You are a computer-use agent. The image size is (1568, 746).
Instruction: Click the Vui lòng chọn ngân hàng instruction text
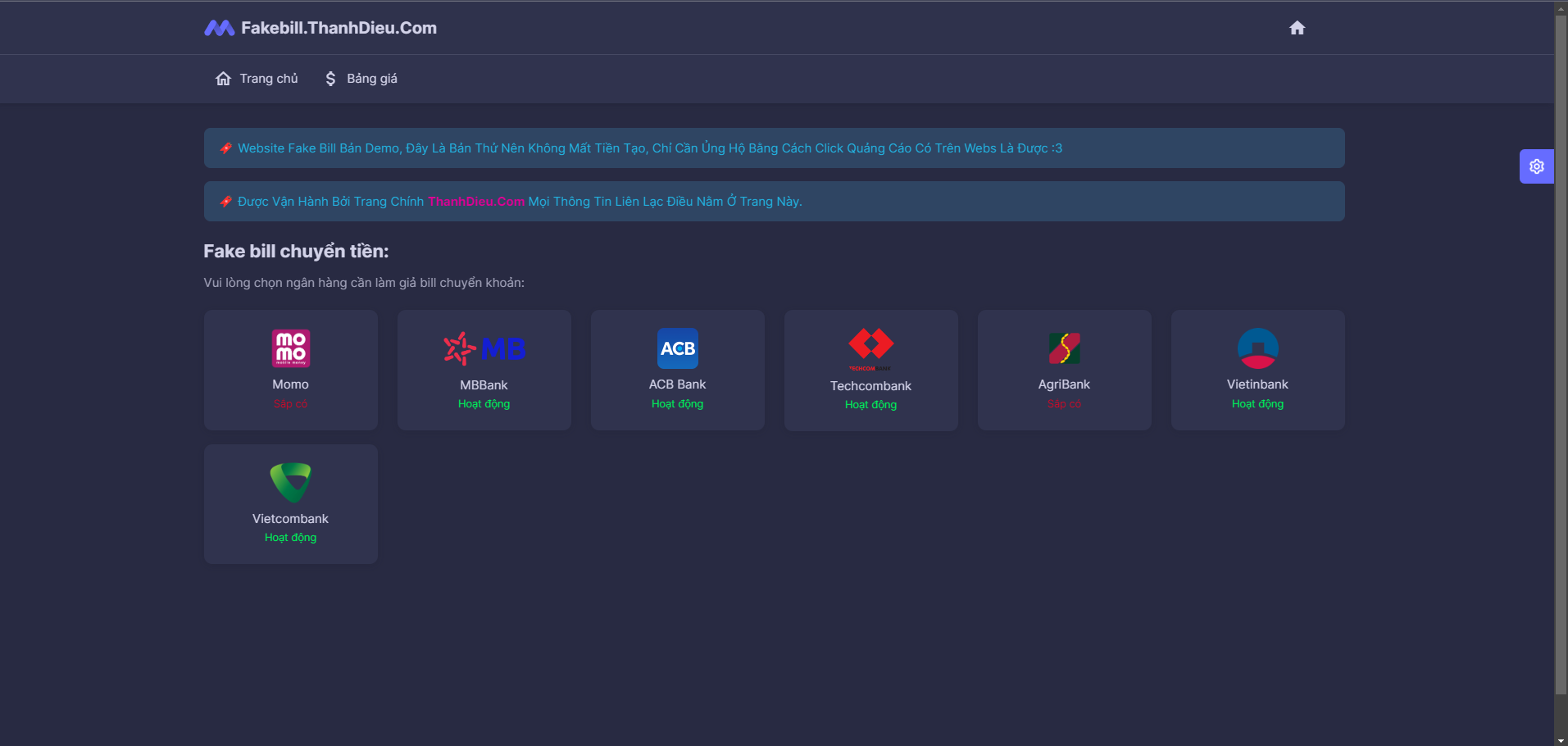(x=364, y=283)
